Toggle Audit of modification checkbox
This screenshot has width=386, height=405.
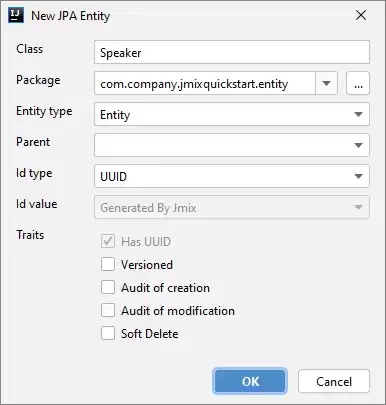[x=108, y=310]
